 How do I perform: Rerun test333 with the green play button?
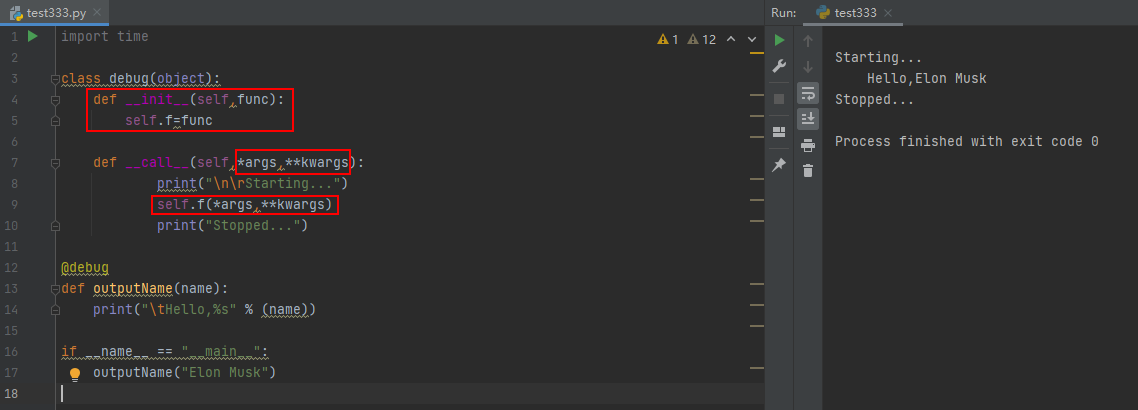coord(780,41)
